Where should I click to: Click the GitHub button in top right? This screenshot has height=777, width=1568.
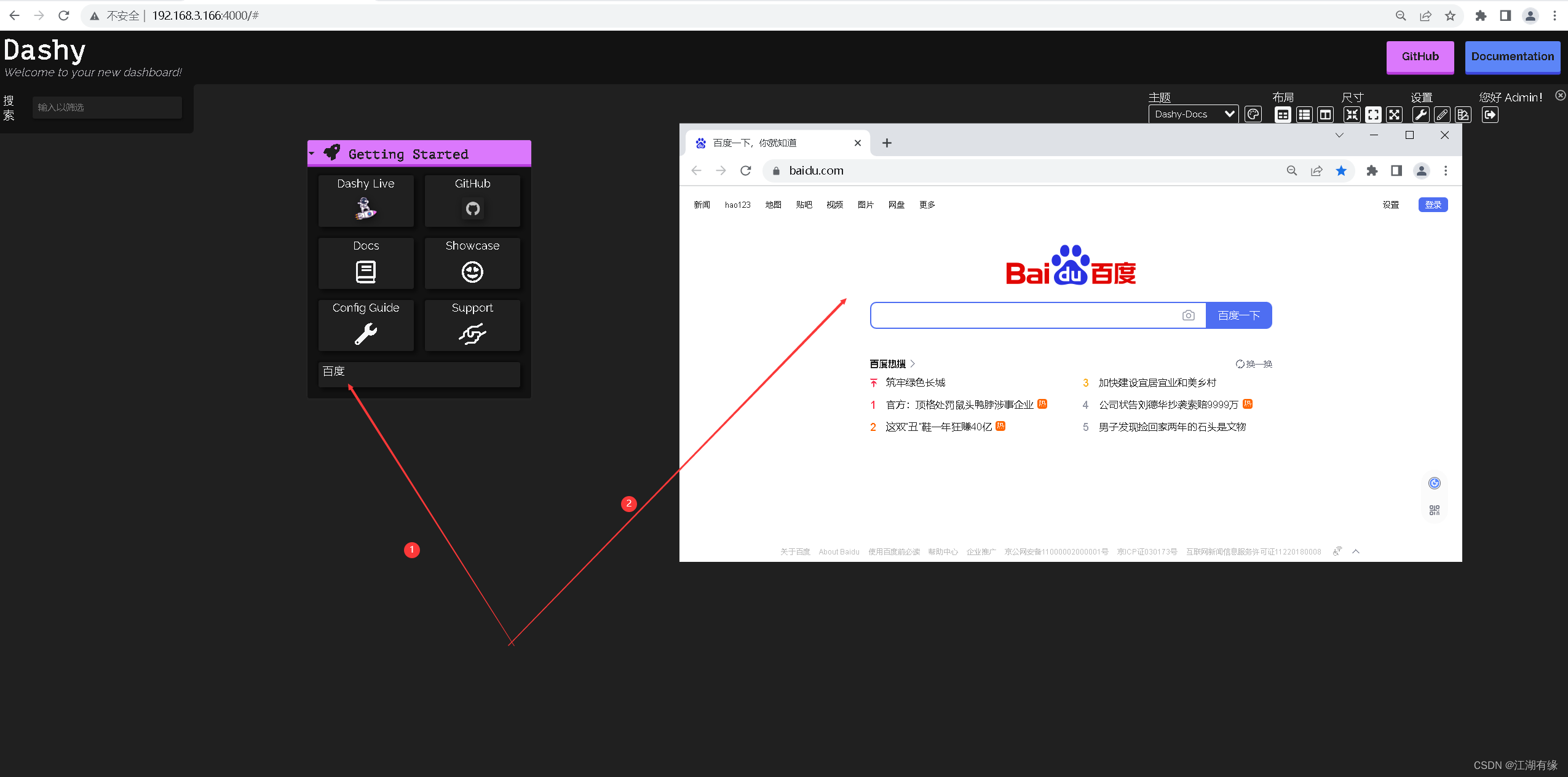click(x=1419, y=56)
